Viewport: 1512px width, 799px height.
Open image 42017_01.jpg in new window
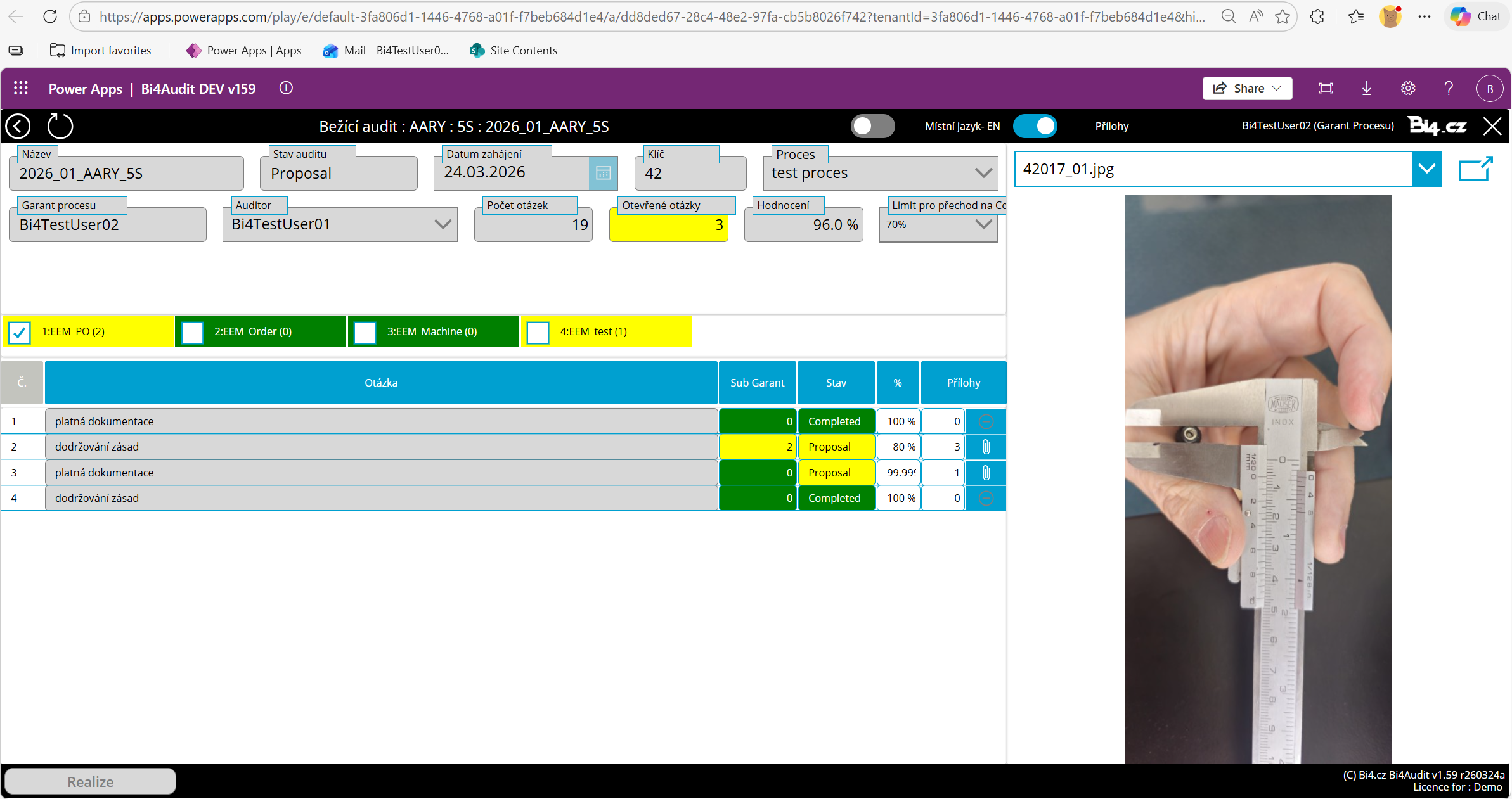click(1475, 169)
